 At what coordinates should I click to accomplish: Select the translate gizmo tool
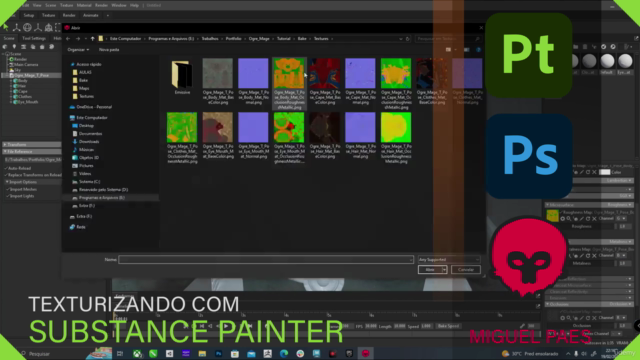(16, 27)
